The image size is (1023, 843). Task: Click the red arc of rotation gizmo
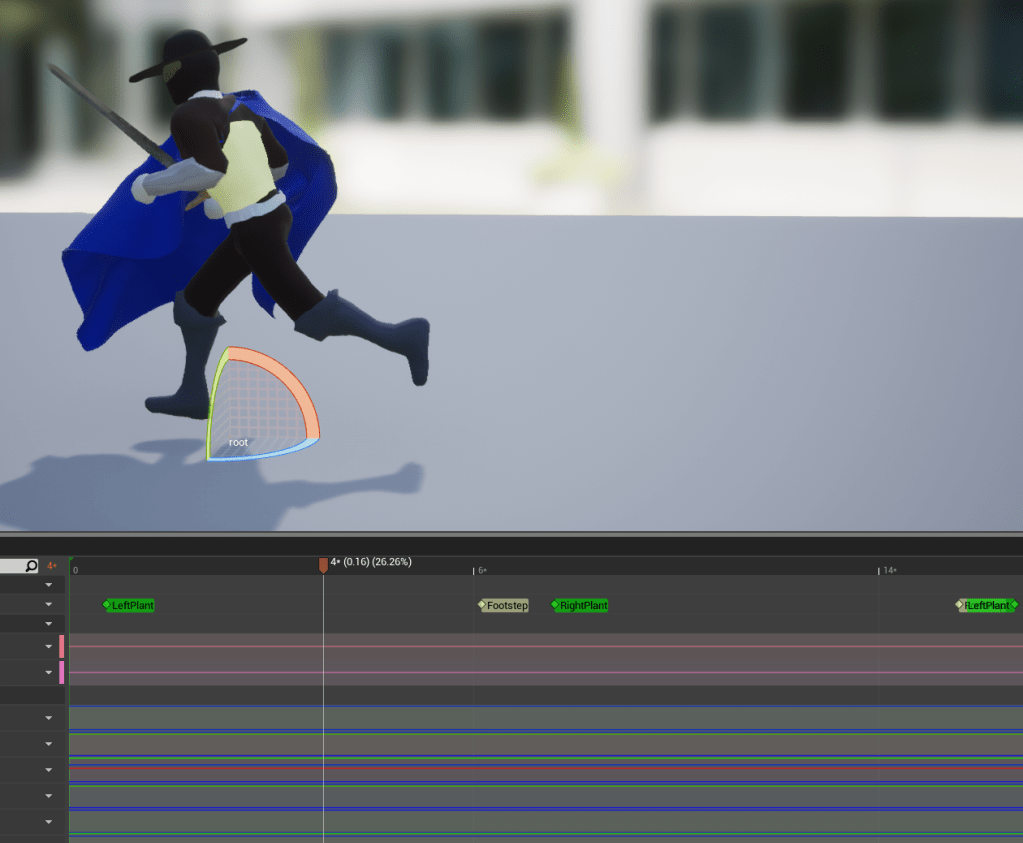pyautogui.click(x=288, y=381)
